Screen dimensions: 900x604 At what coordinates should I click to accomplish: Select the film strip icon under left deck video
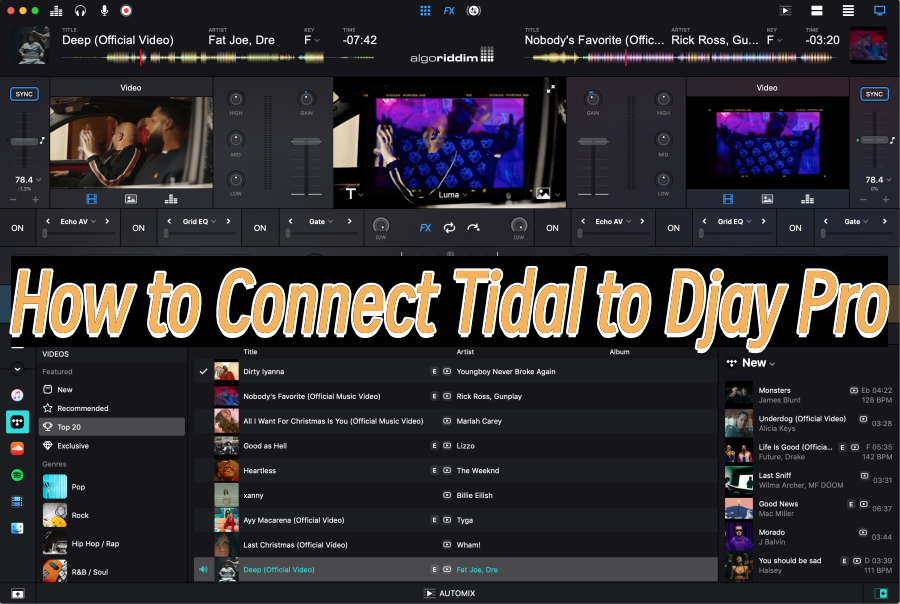point(91,199)
